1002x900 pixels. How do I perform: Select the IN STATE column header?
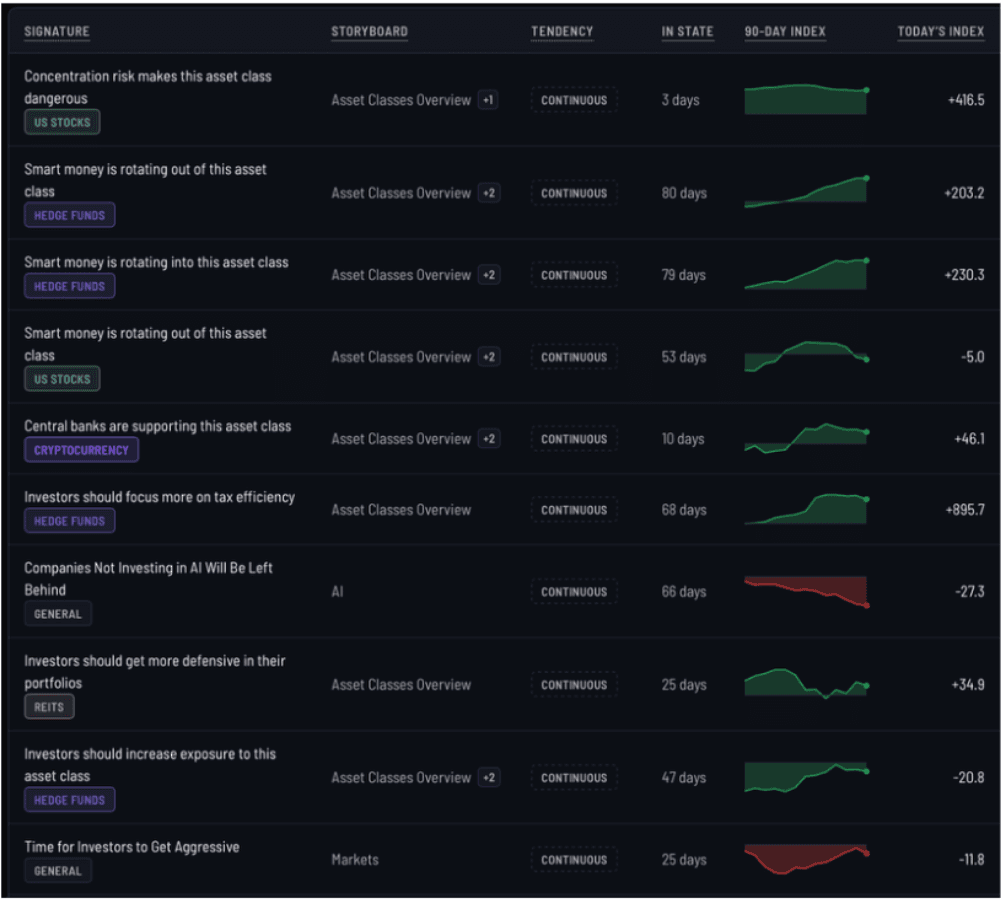tap(687, 31)
